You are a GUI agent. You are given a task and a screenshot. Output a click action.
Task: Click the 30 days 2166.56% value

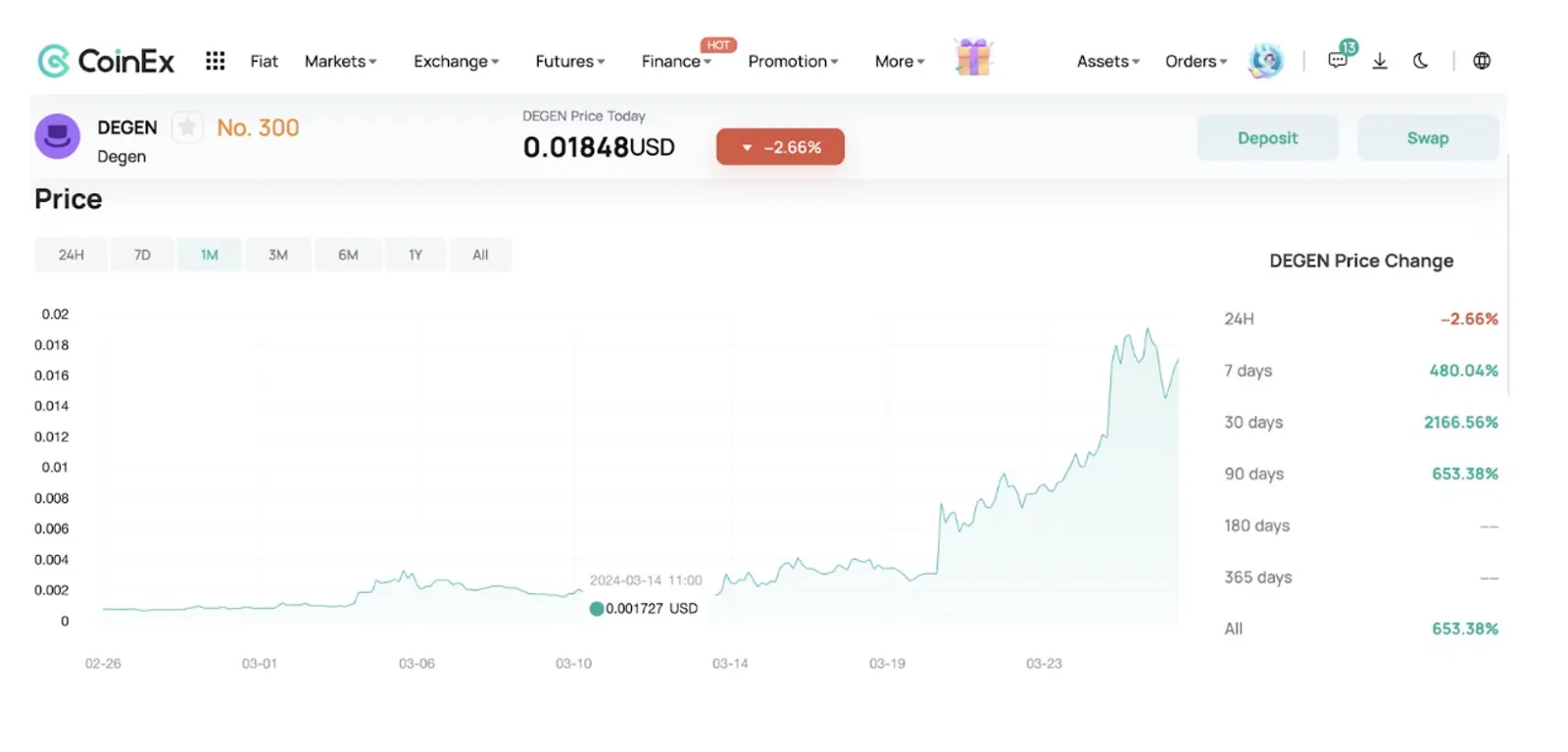[x=1460, y=423]
